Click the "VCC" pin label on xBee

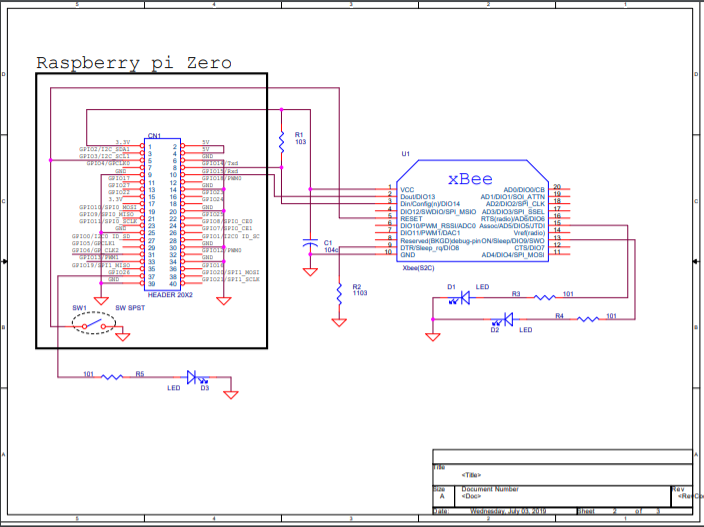tap(407, 190)
